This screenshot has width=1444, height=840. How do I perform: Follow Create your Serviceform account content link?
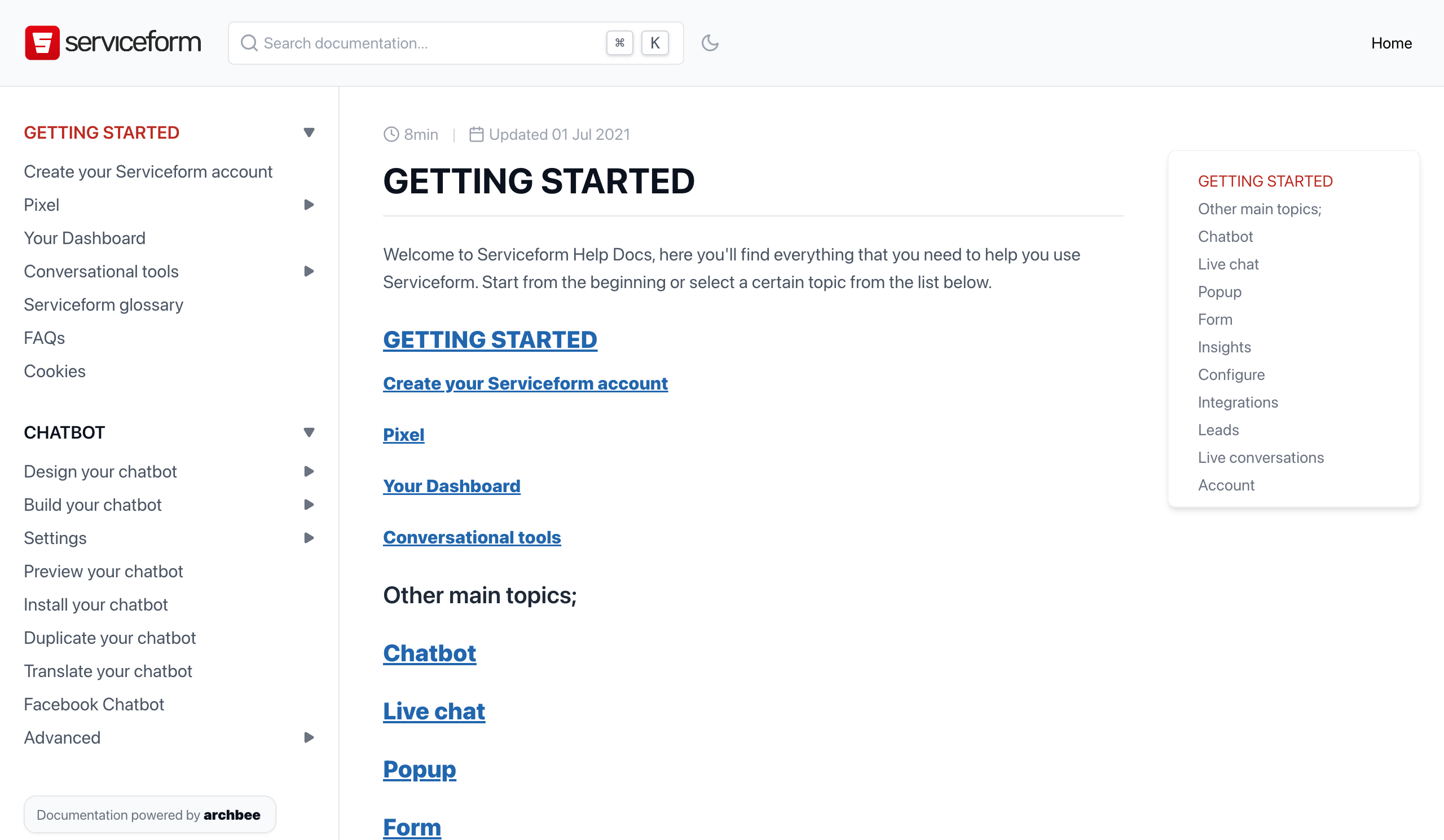[526, 383]
